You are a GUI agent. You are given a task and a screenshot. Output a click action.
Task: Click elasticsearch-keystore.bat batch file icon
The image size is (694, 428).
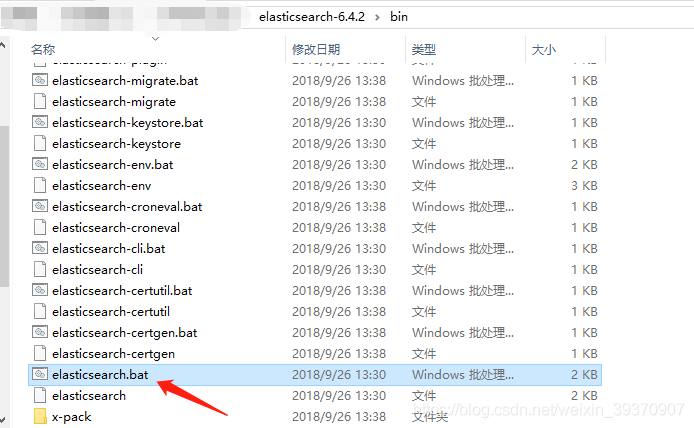tap(40, 122)
